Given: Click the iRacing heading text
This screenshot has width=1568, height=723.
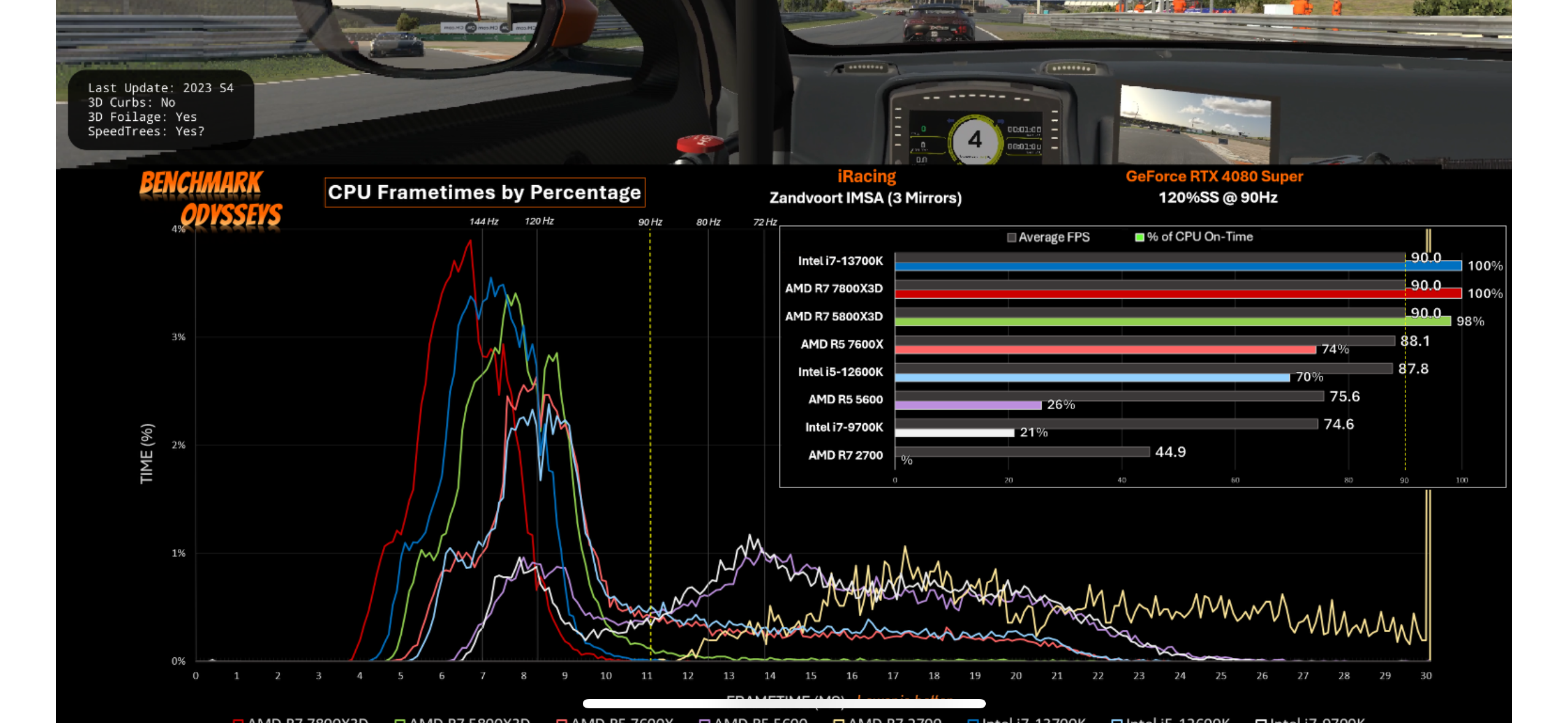Looking at the screenshot, I should coord(866,177).
